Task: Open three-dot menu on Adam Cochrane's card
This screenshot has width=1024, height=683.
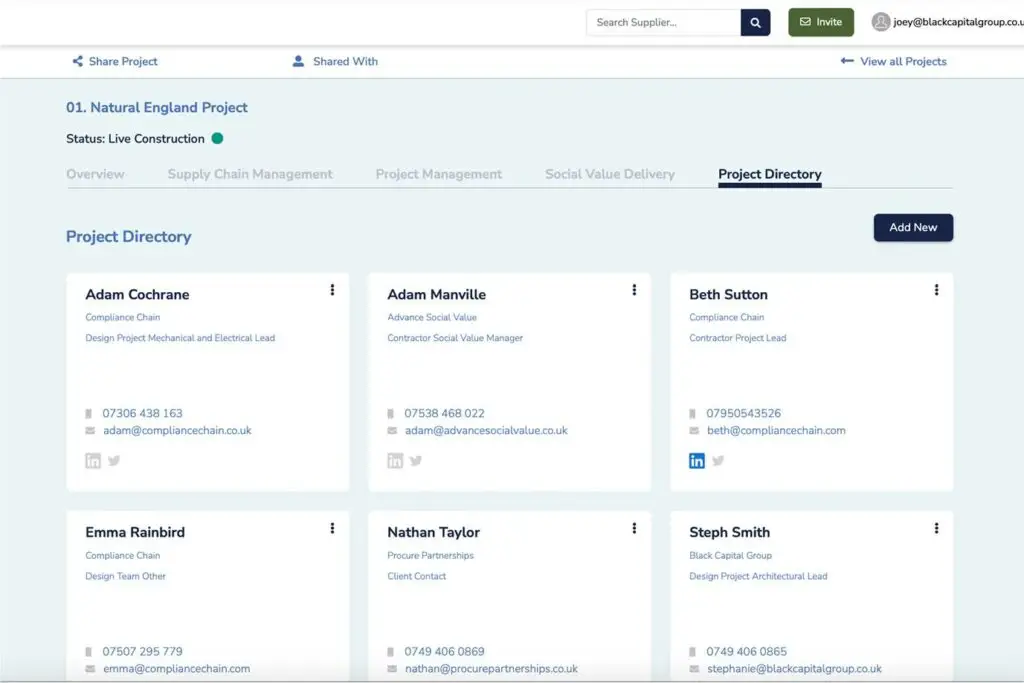Action: 332,290
